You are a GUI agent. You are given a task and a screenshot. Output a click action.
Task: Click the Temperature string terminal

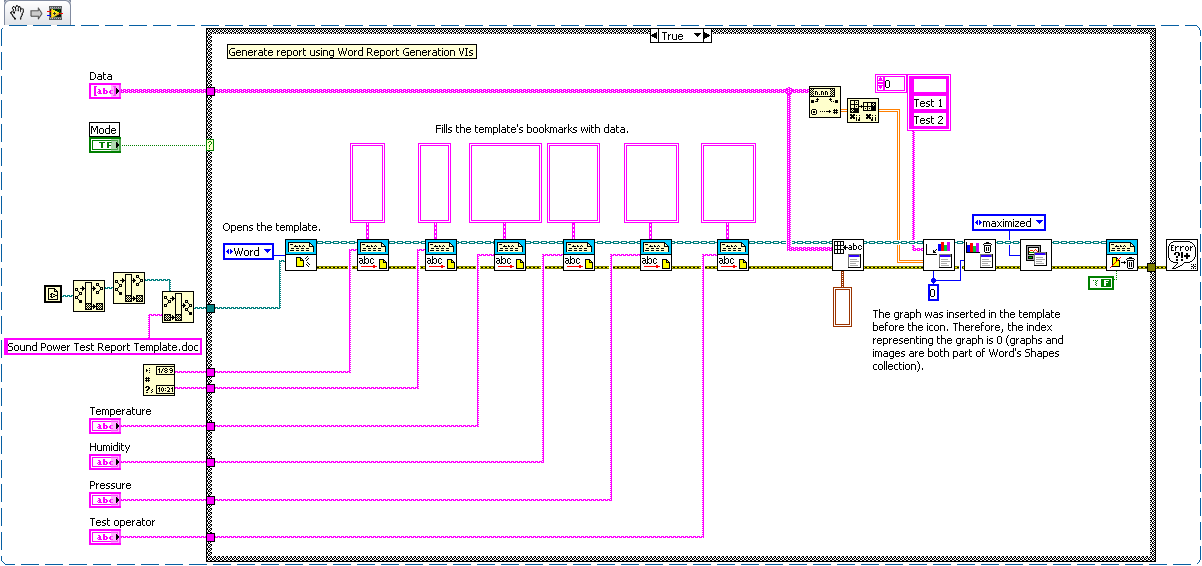pyautogui.click(x=105, y=426)
